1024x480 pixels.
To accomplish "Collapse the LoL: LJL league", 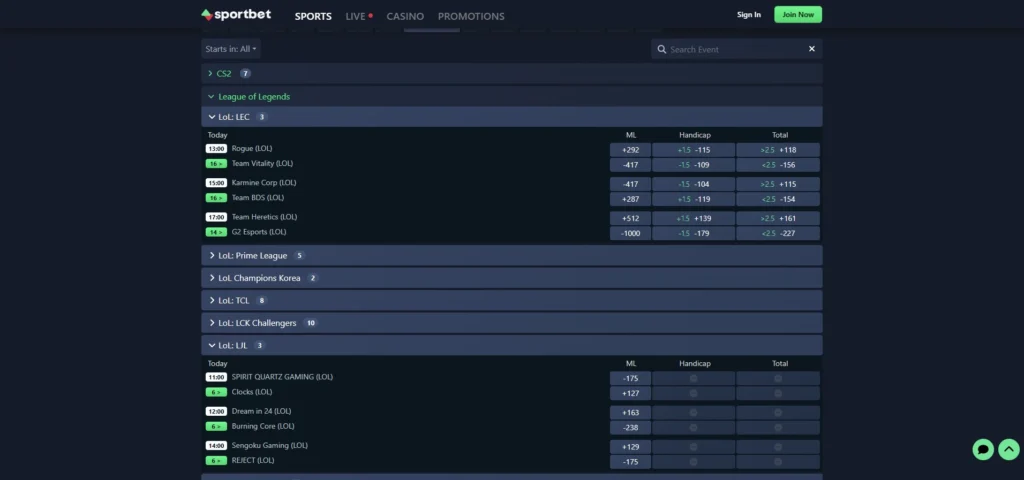I will (511, 345).
